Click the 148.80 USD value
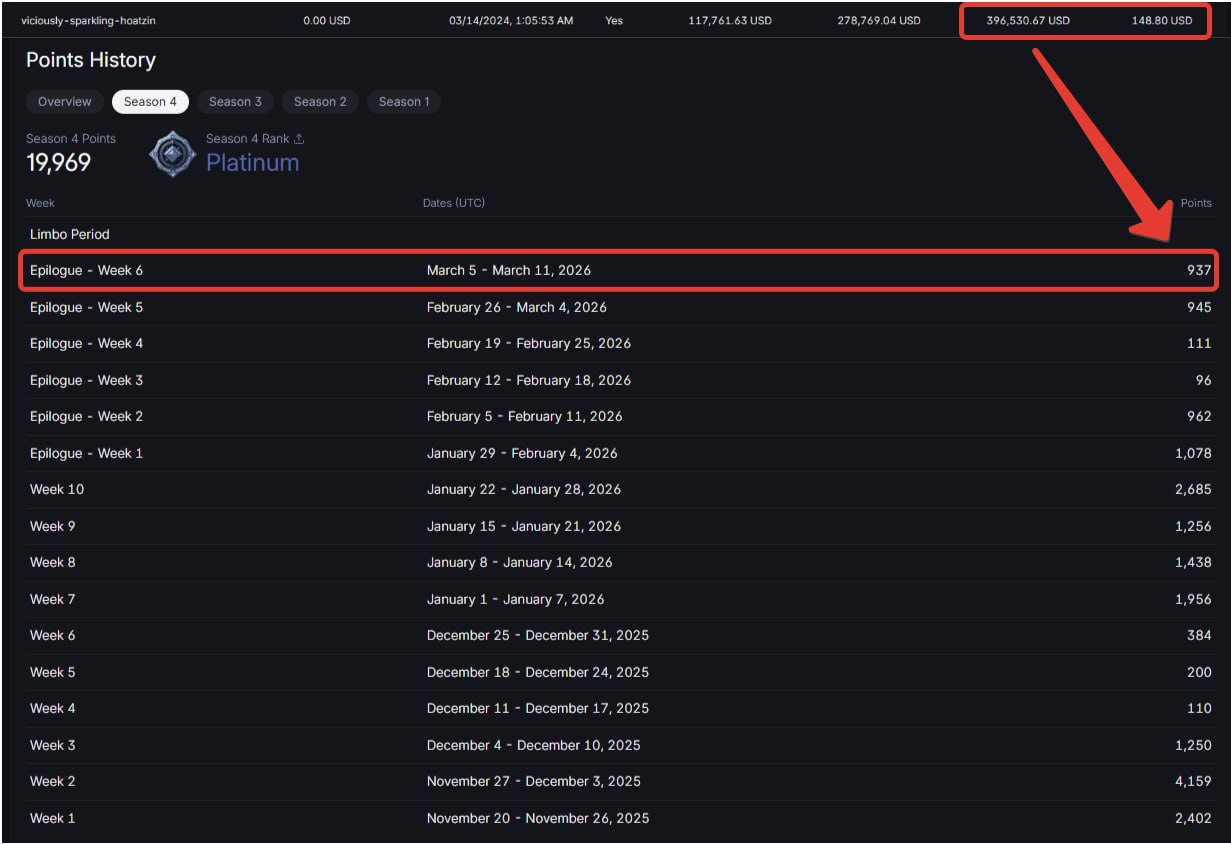The height and width of the screenshot is (844, 1231). [x=1161, y=21]
